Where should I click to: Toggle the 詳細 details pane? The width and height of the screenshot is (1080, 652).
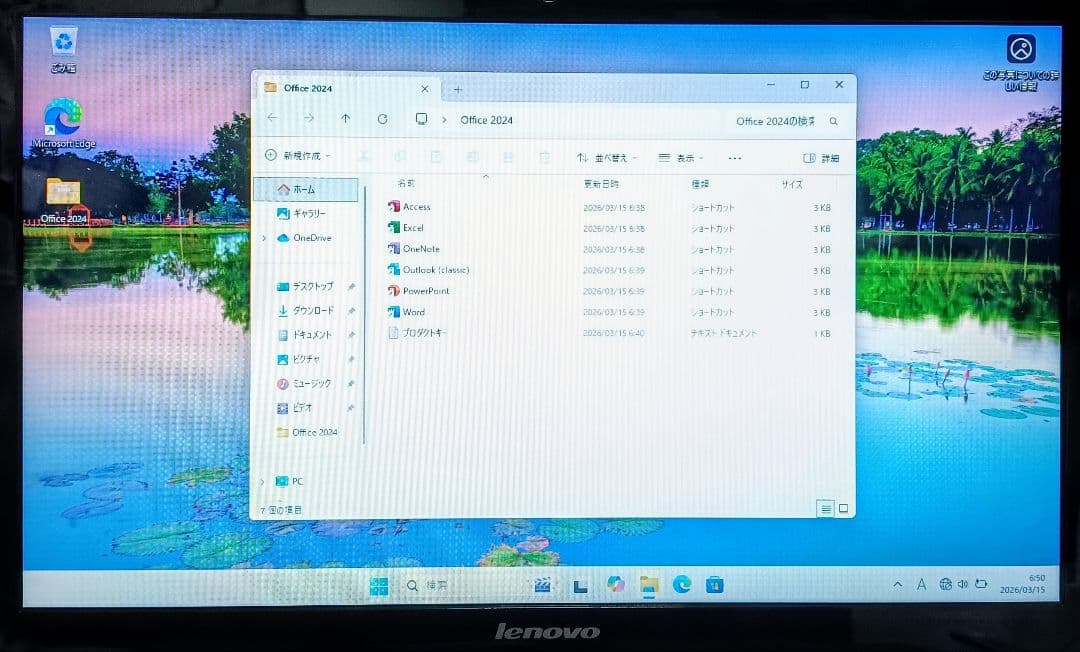click(x=821, y=158)
